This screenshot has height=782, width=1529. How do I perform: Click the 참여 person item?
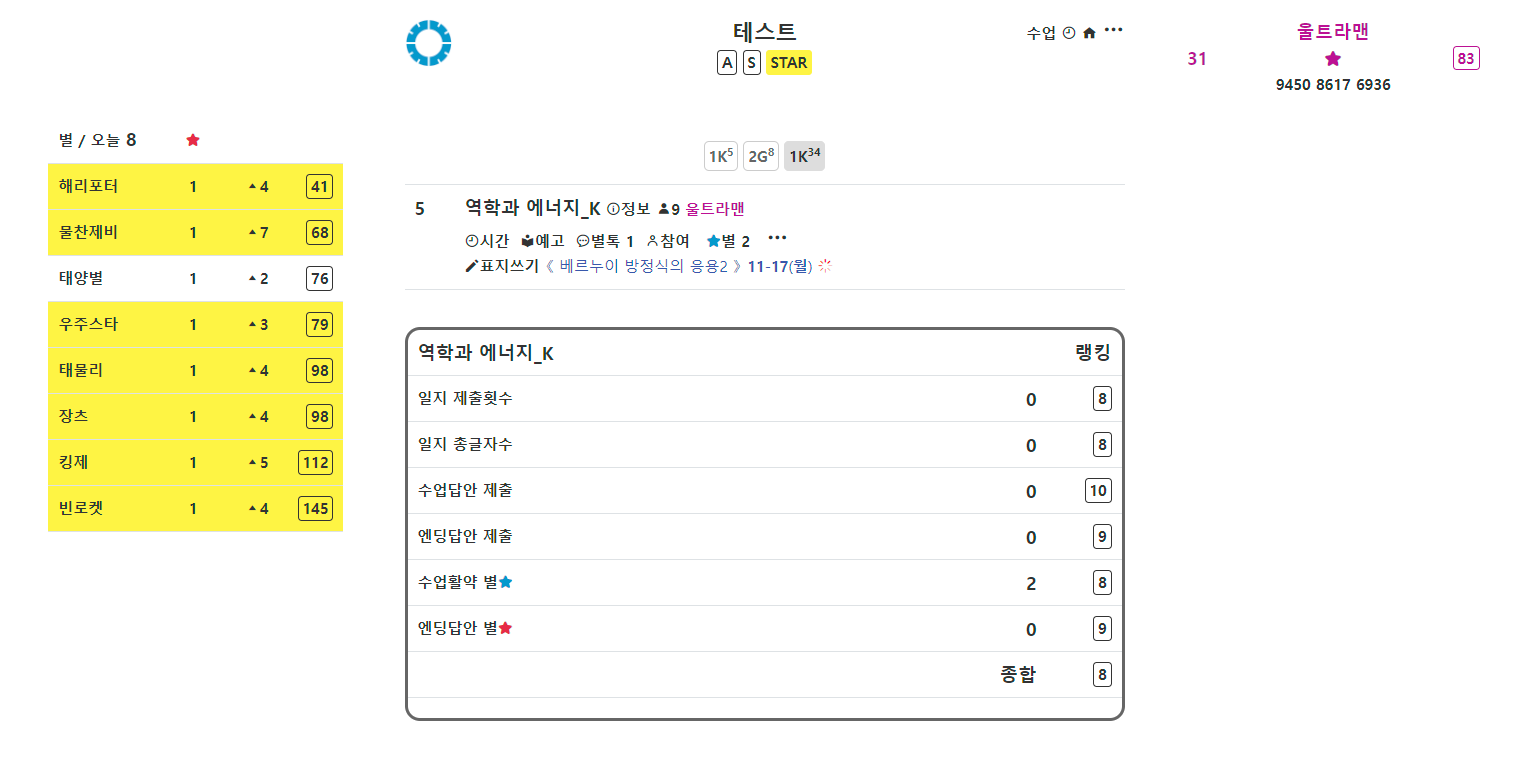click(668, 241)
